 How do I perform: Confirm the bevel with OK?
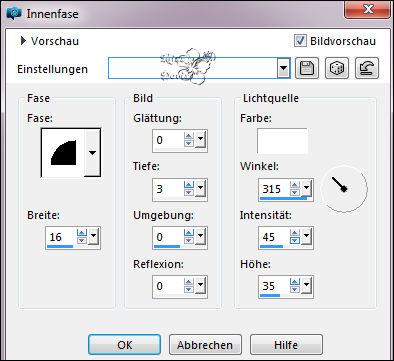pos(124,345)
